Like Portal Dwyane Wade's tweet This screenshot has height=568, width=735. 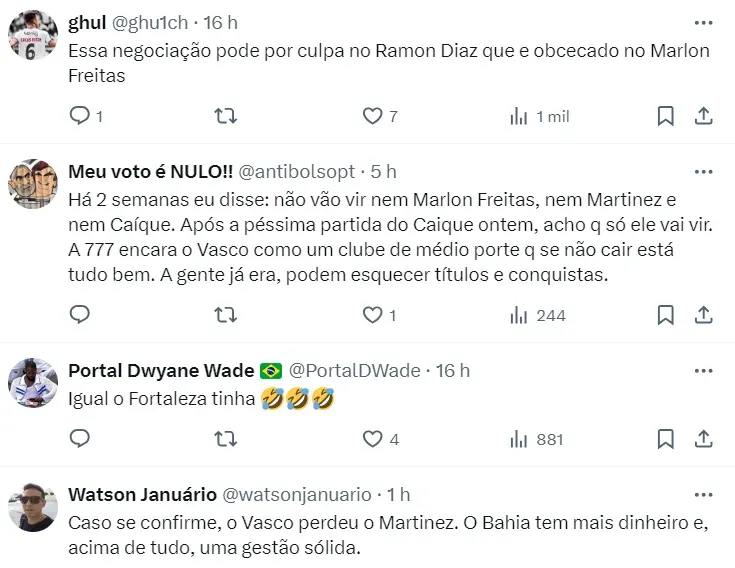[373, 439]
